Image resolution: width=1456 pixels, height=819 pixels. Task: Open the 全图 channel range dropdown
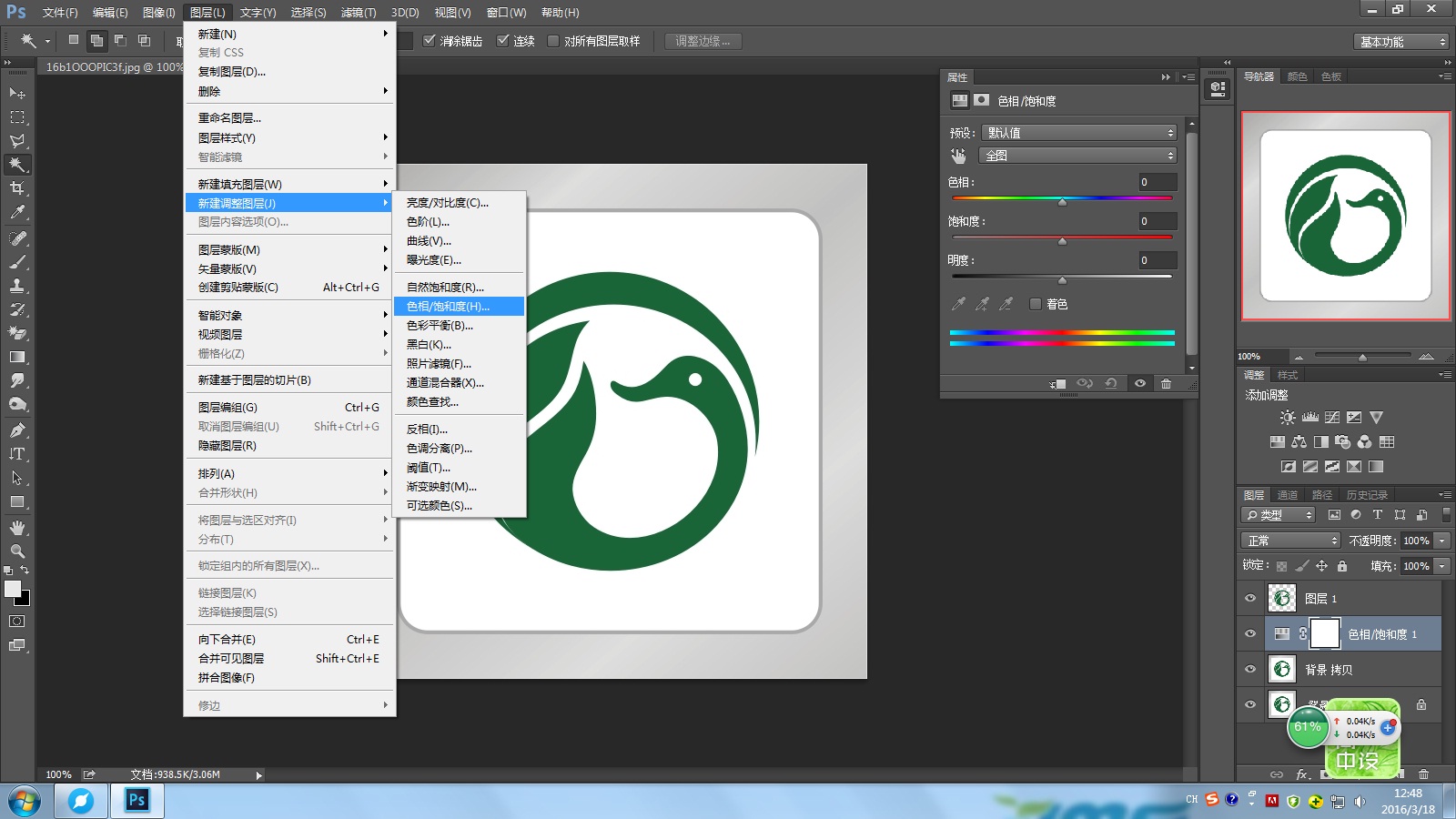click(x=1078, y=156)
